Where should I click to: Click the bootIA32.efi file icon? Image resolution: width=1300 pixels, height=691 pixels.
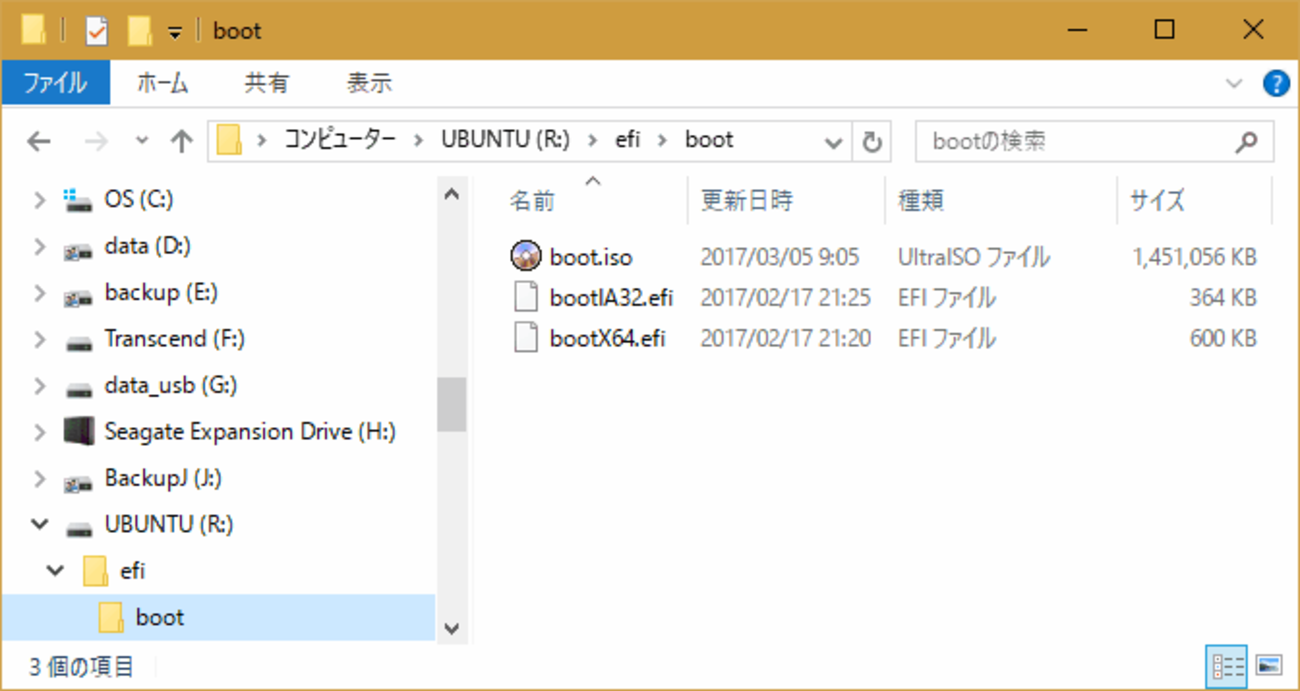click(x=526, y=298)
